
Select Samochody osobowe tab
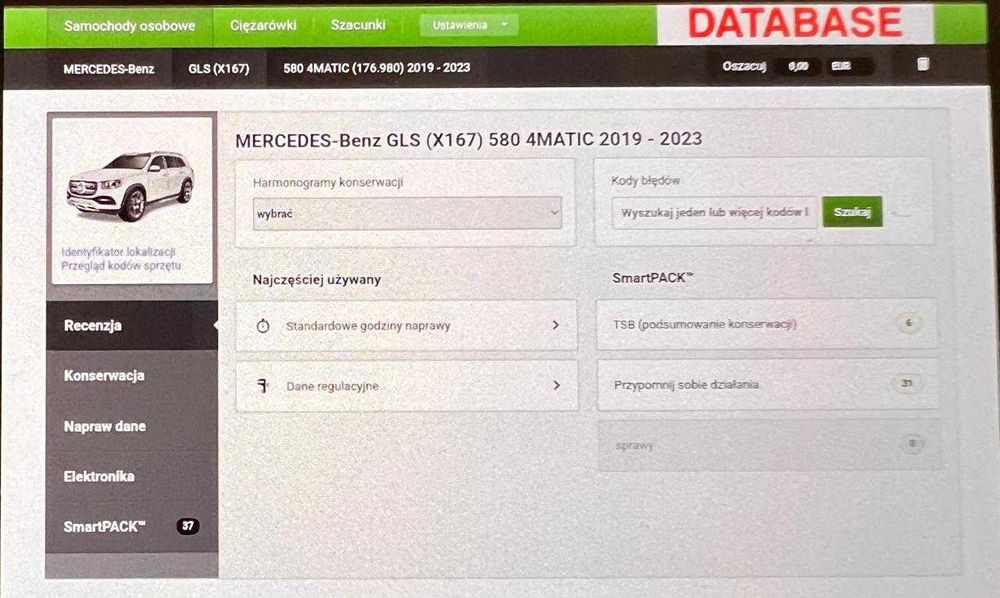click(x=129, y=26)
